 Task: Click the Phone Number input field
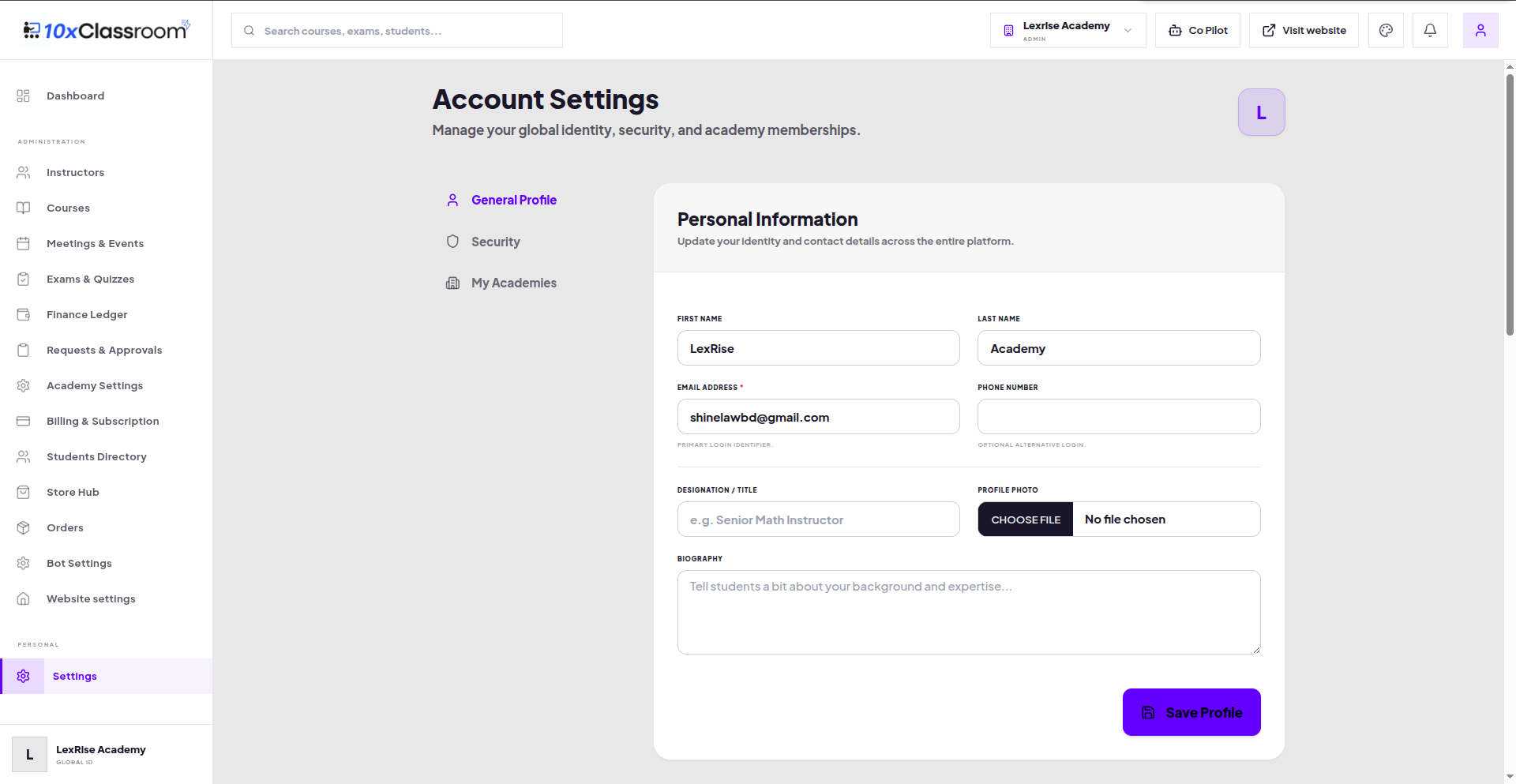click(x=1119, y=417)
